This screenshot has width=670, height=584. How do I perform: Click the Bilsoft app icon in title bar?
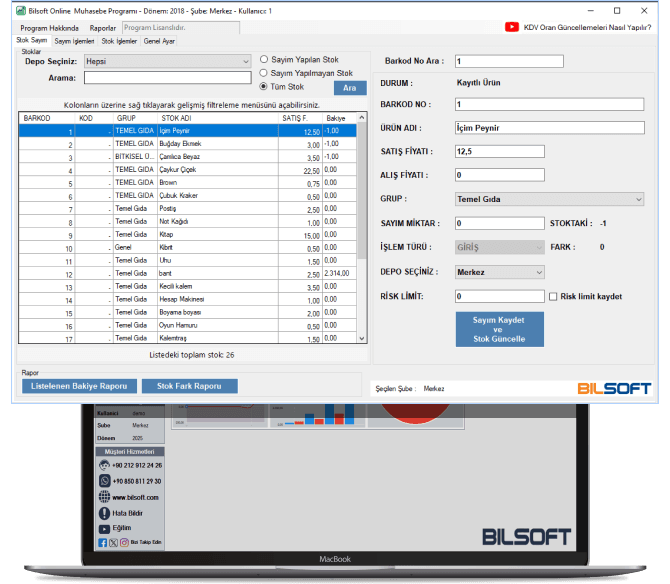21,11
